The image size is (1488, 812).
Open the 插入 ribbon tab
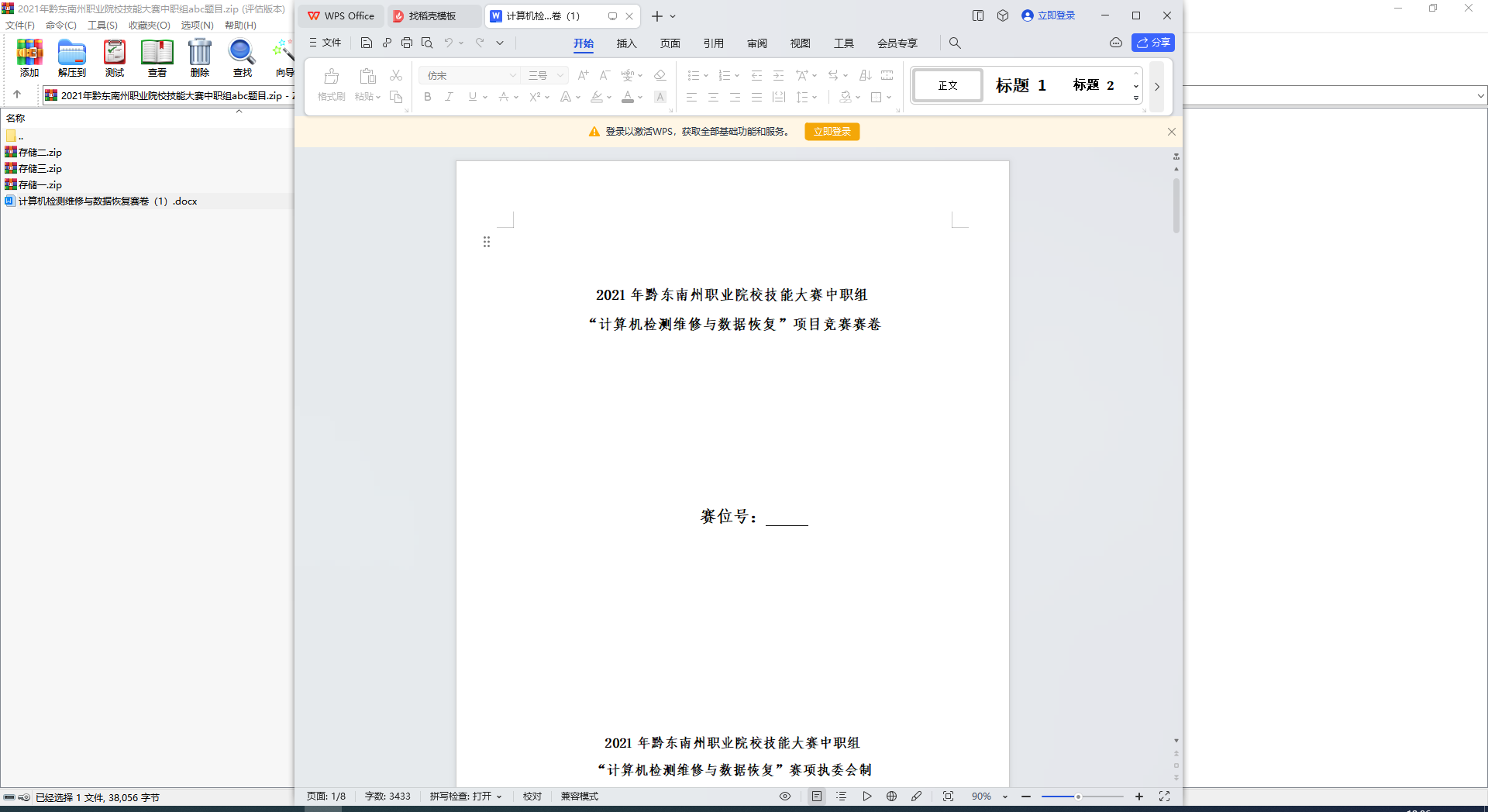coord(626,43)
